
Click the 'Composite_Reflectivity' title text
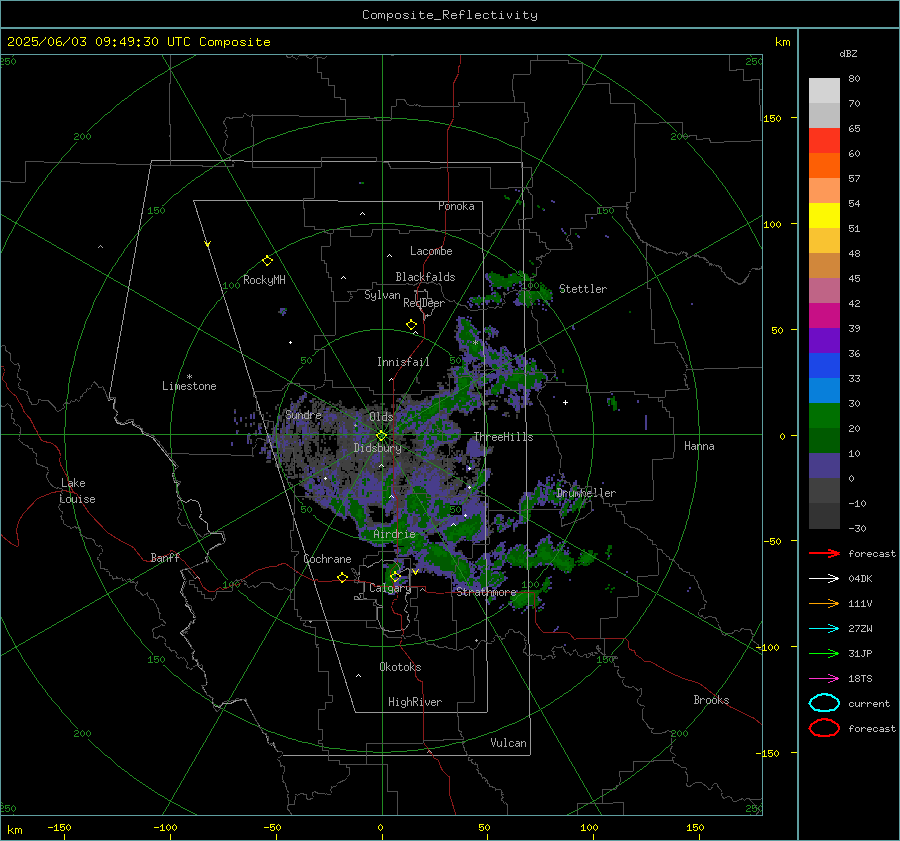450,15
